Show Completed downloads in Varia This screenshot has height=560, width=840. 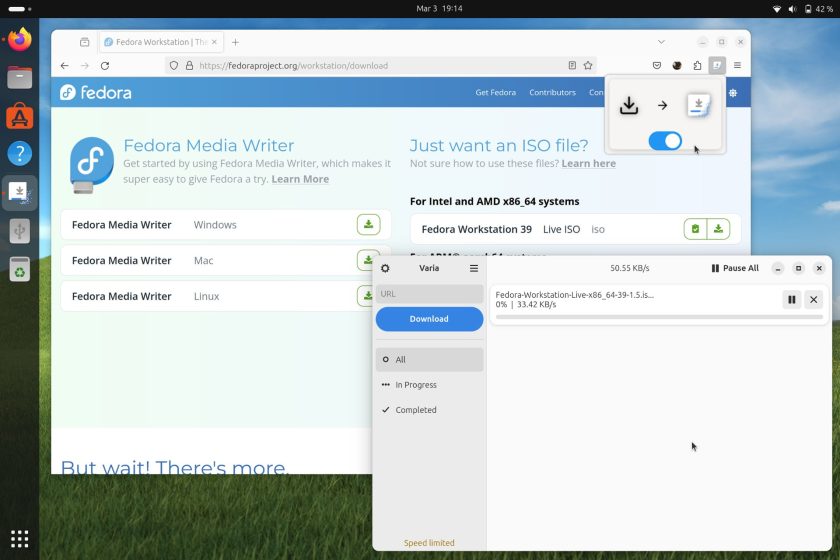coord(429,410)
